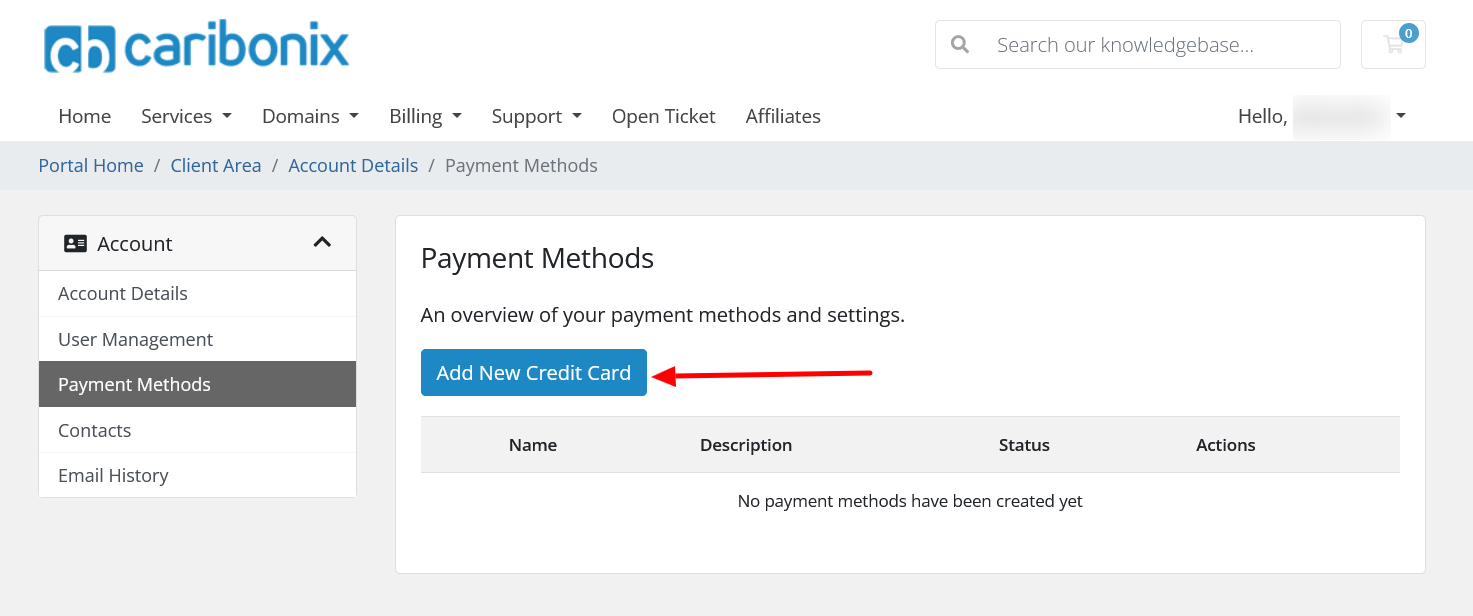1473x616 pixels.
Task: Select User Management in the sidebar
Action: point(135,340)
